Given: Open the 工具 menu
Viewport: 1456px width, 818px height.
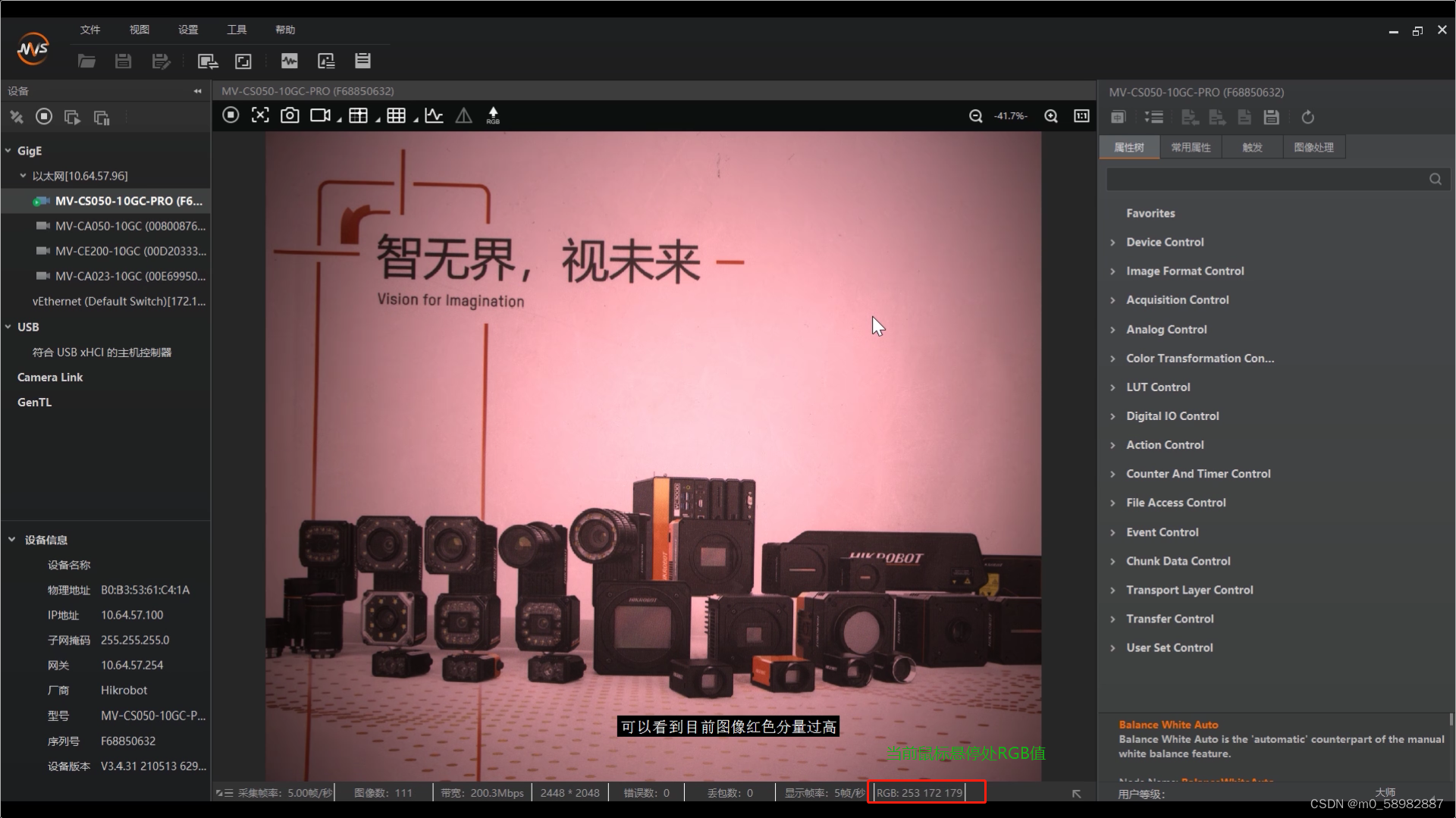Looking at the screenshot, I should [237, 30].
